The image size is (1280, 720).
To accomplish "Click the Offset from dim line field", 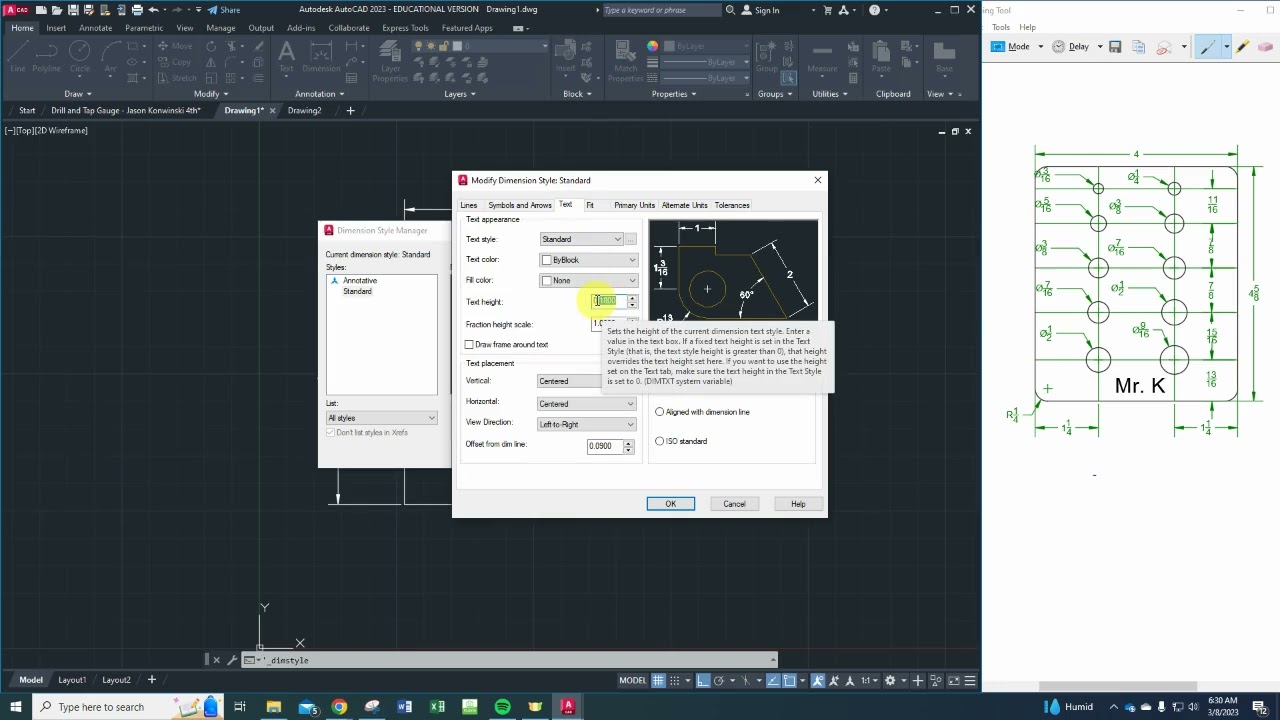I will tap(606, 446).
